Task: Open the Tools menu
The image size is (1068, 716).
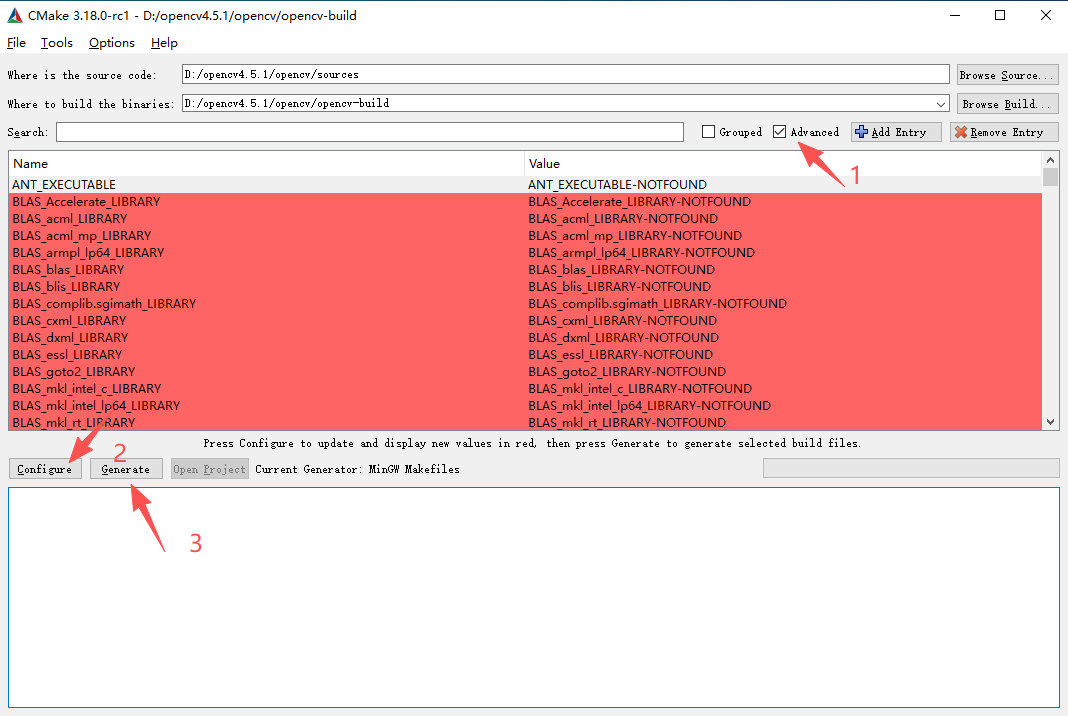Action: (57, 43)
